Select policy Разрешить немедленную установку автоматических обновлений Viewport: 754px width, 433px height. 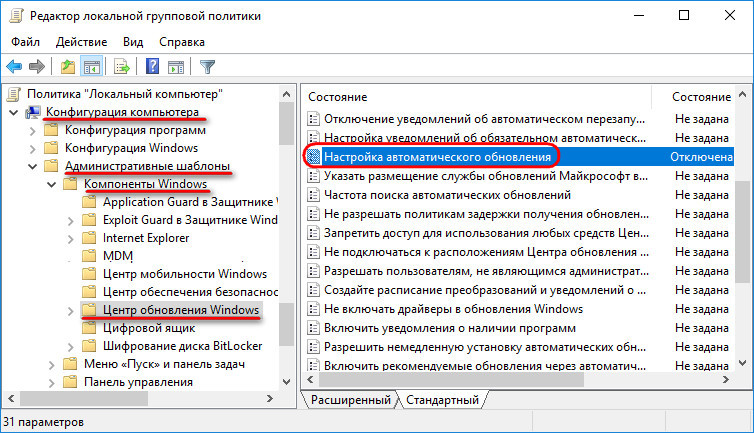(485, 347)
